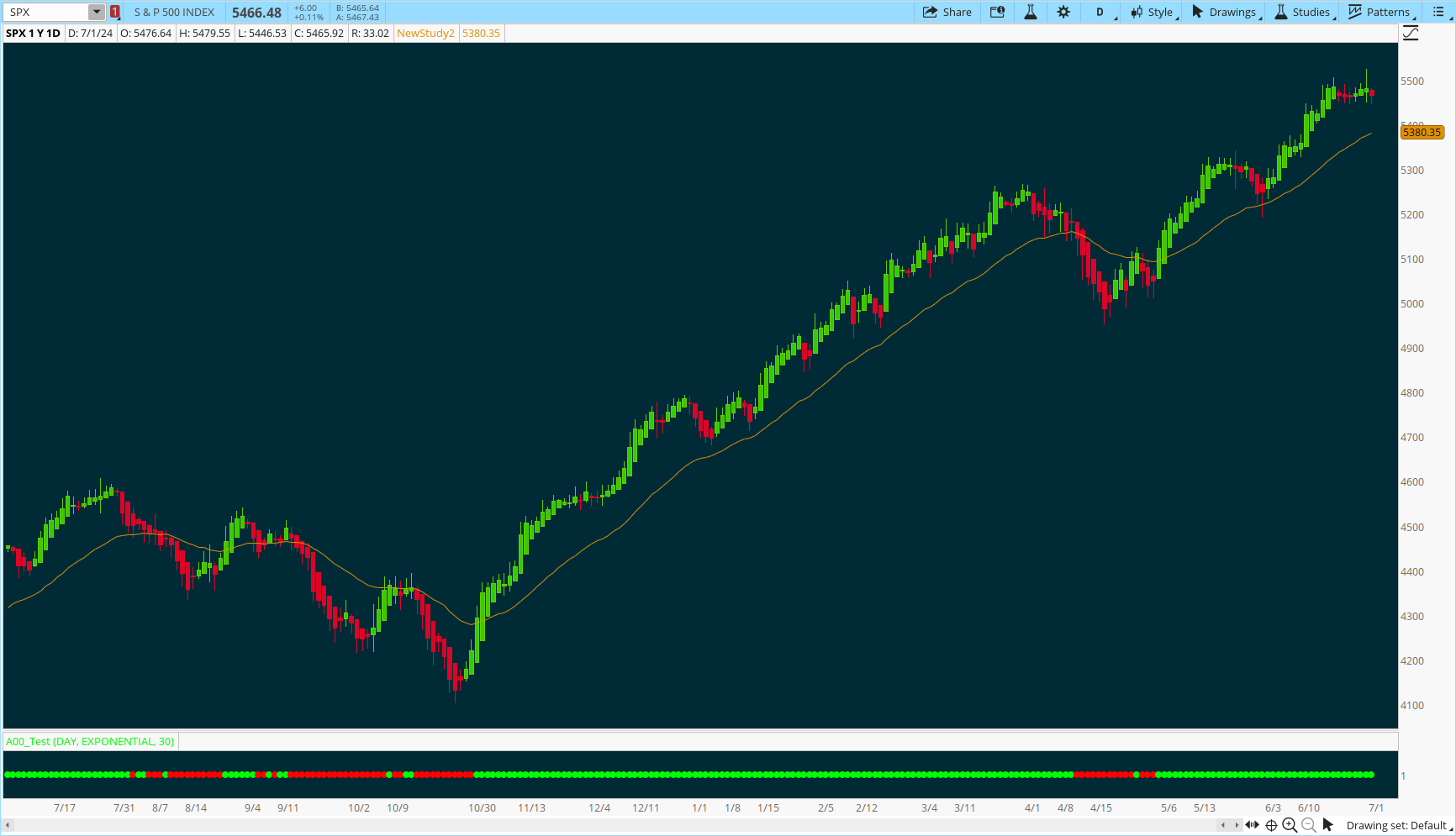Click the 1/1 date label
The height and width of the screenshot is (836, 1456).
(699, 807)
